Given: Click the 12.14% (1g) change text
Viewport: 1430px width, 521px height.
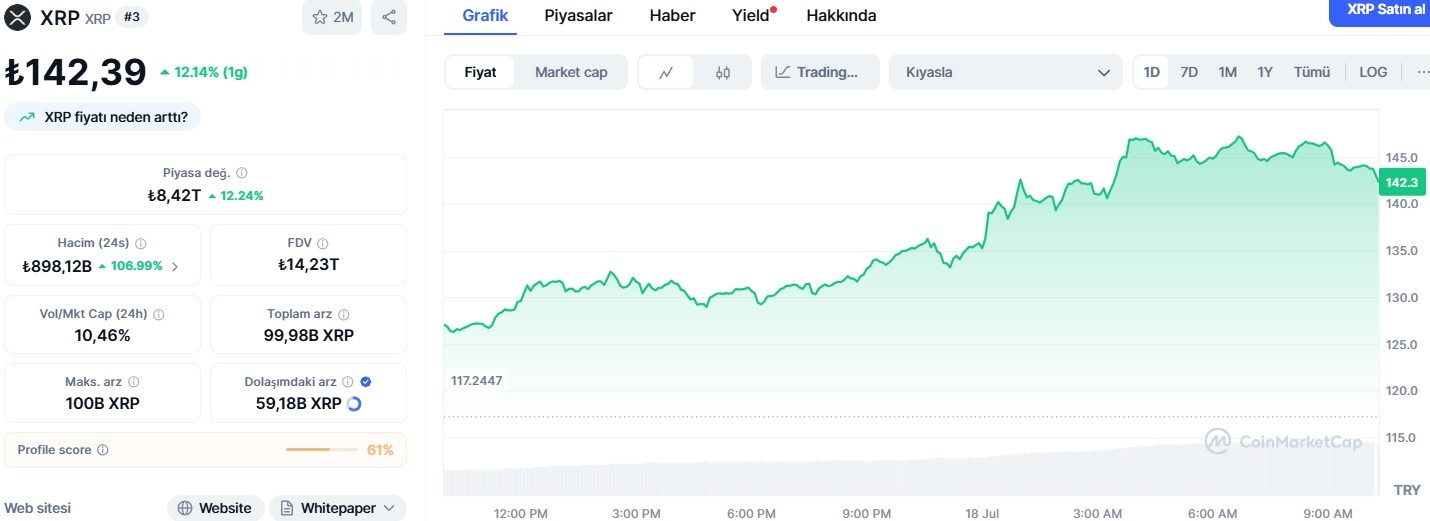Looking at the screenshot, I should tap(210, 72).
